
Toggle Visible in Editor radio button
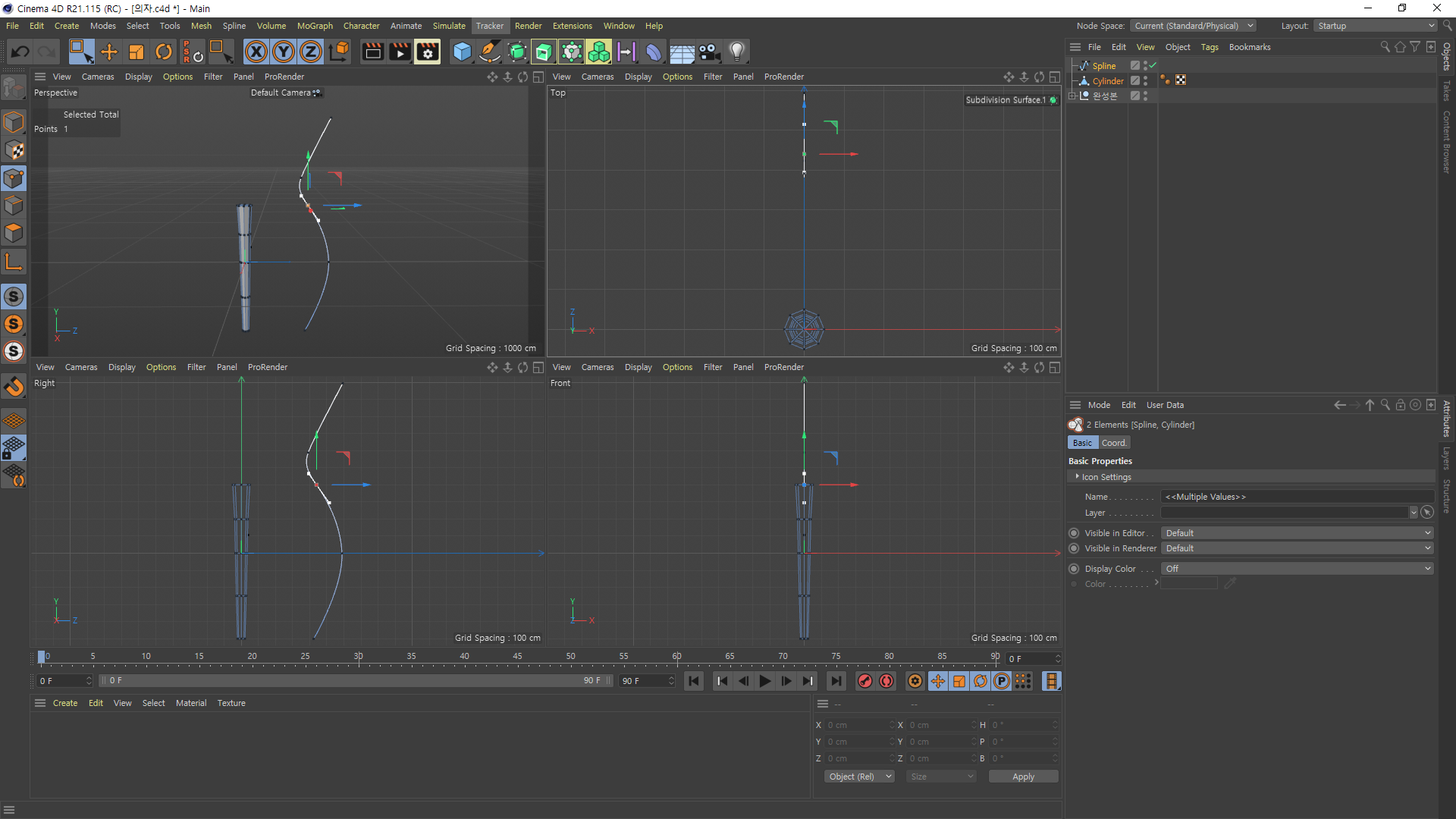(x=1074, y=533)
